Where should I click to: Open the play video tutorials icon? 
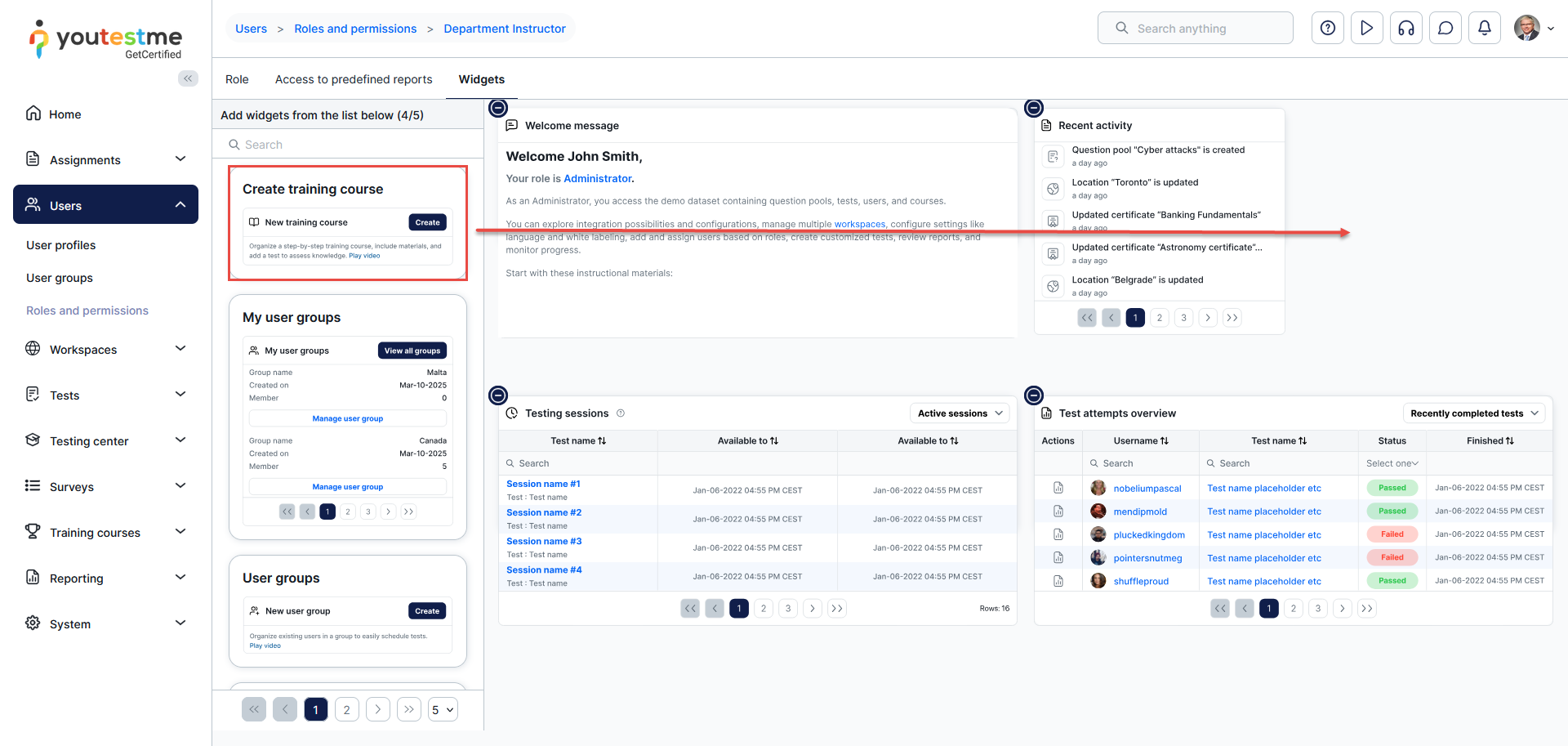(x=1366, y=29)
